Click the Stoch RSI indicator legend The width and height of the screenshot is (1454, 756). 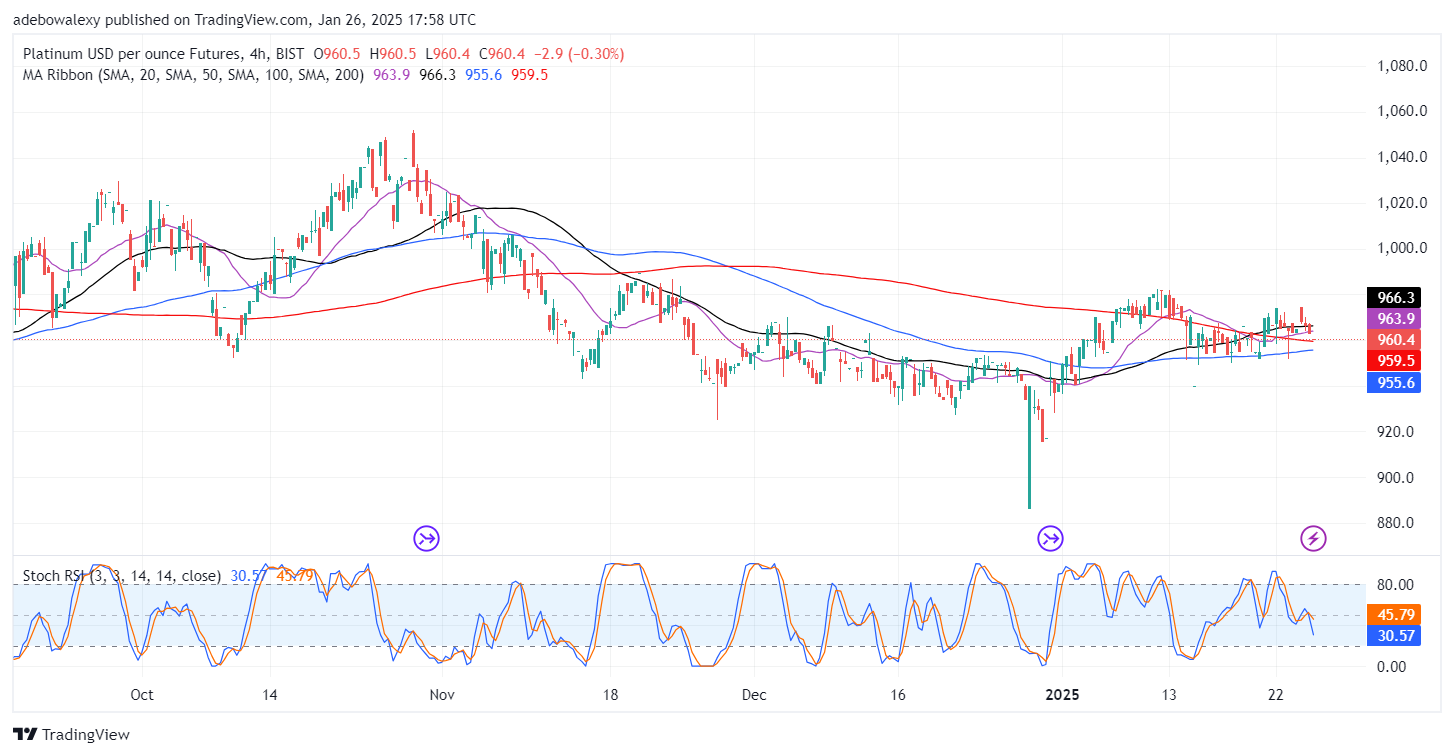coord(122,576)
